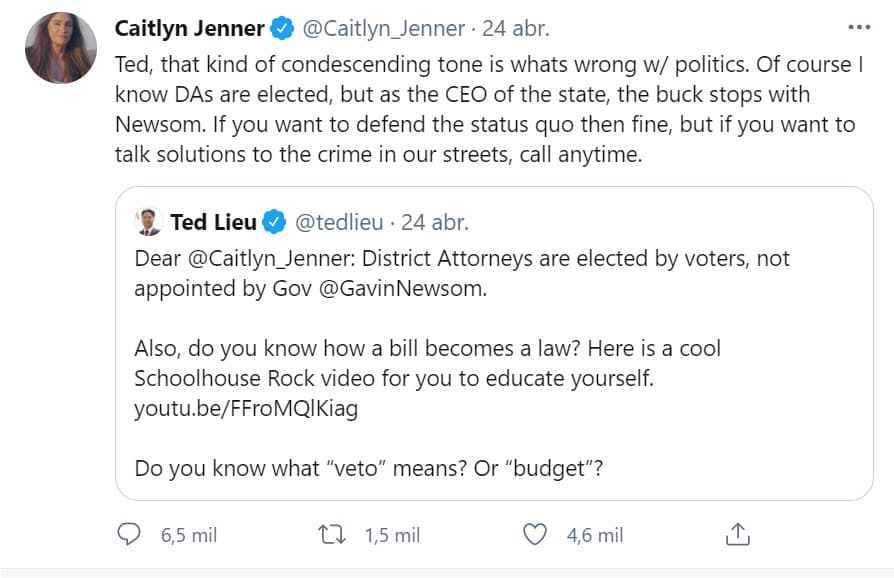Click the reply icon on Caitlyn's tweet
This screenshot has width=894, height=578.
pos(128,535)
